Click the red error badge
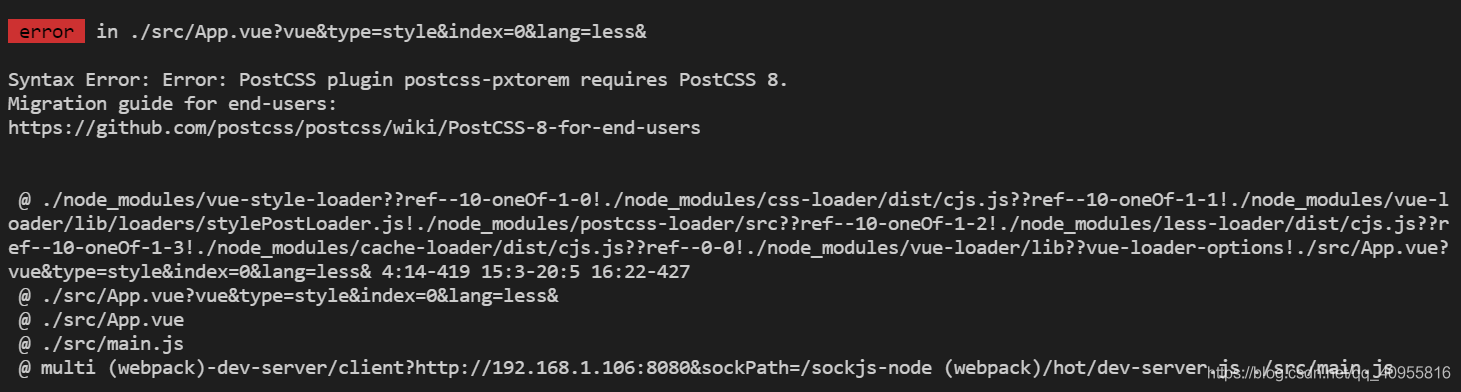 coord(46,32)
